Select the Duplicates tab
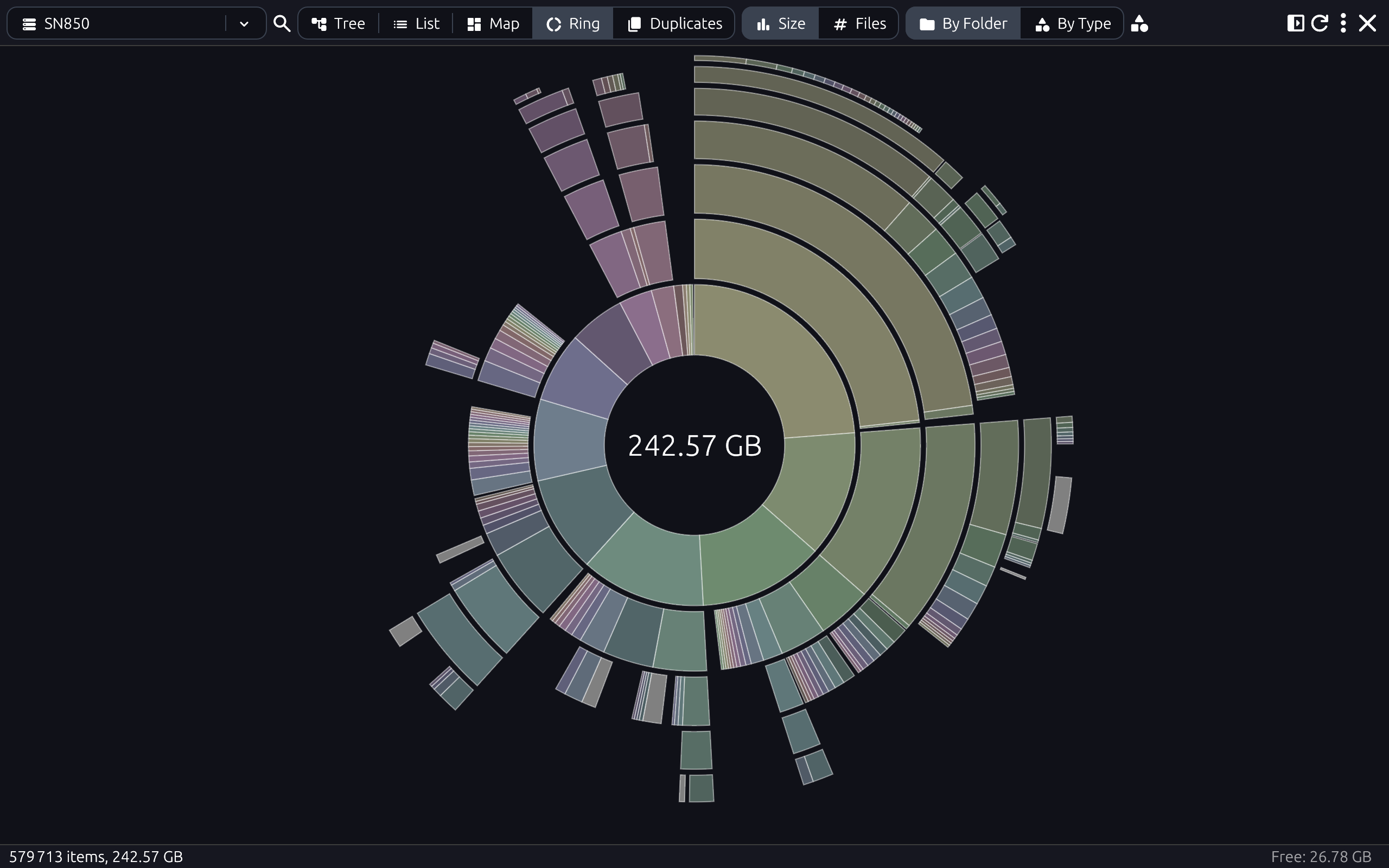The height and width of the screenshot is (868, 1389). point(674,23)
